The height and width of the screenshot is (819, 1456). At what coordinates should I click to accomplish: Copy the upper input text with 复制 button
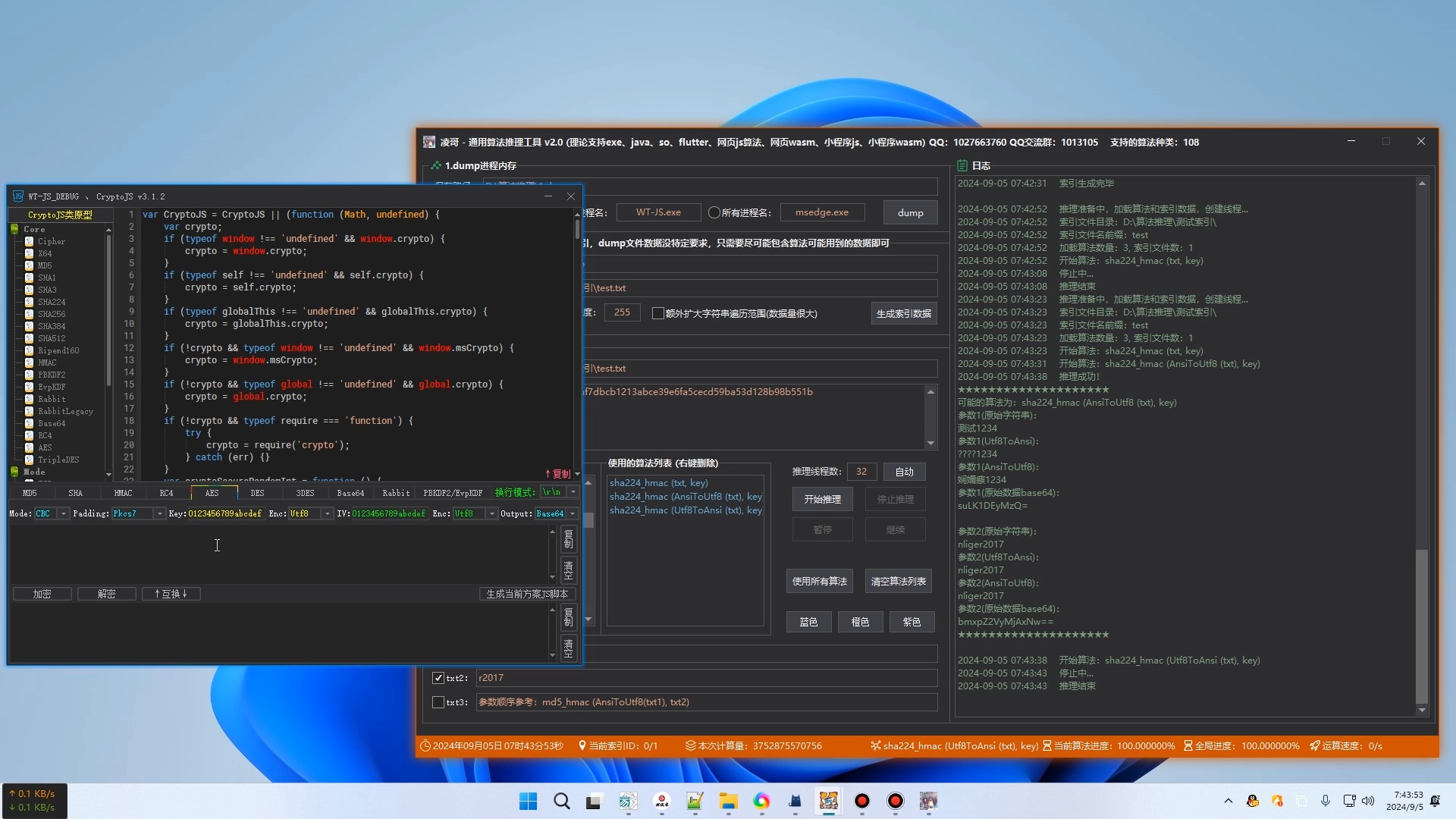[569, 540]
